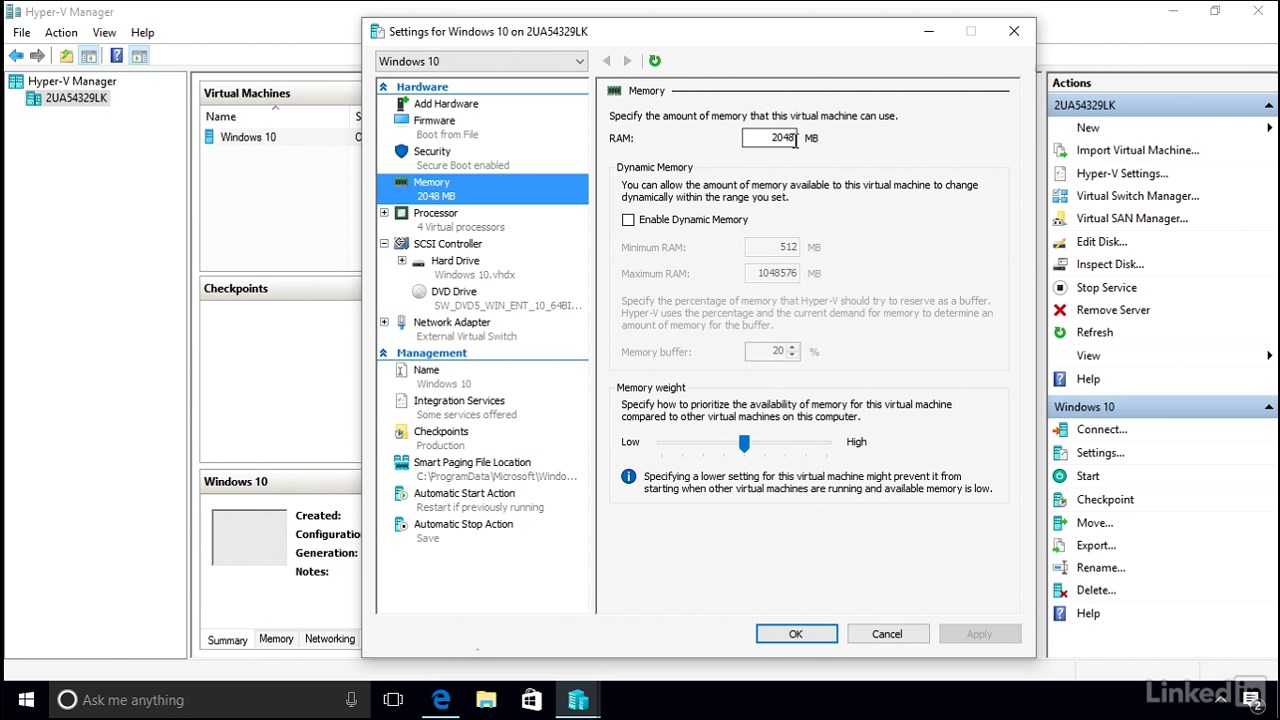This screenshot has height=720, width=1280.
Task: Expand the Processor tree node
Action: [x=384, y=213]
